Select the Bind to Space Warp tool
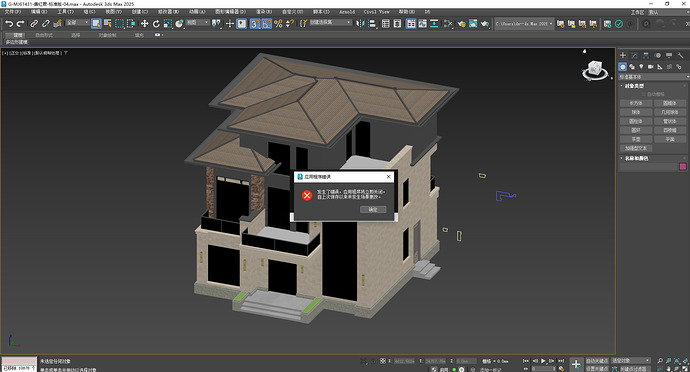Screen dimensions: 690x372 point(57,24)
